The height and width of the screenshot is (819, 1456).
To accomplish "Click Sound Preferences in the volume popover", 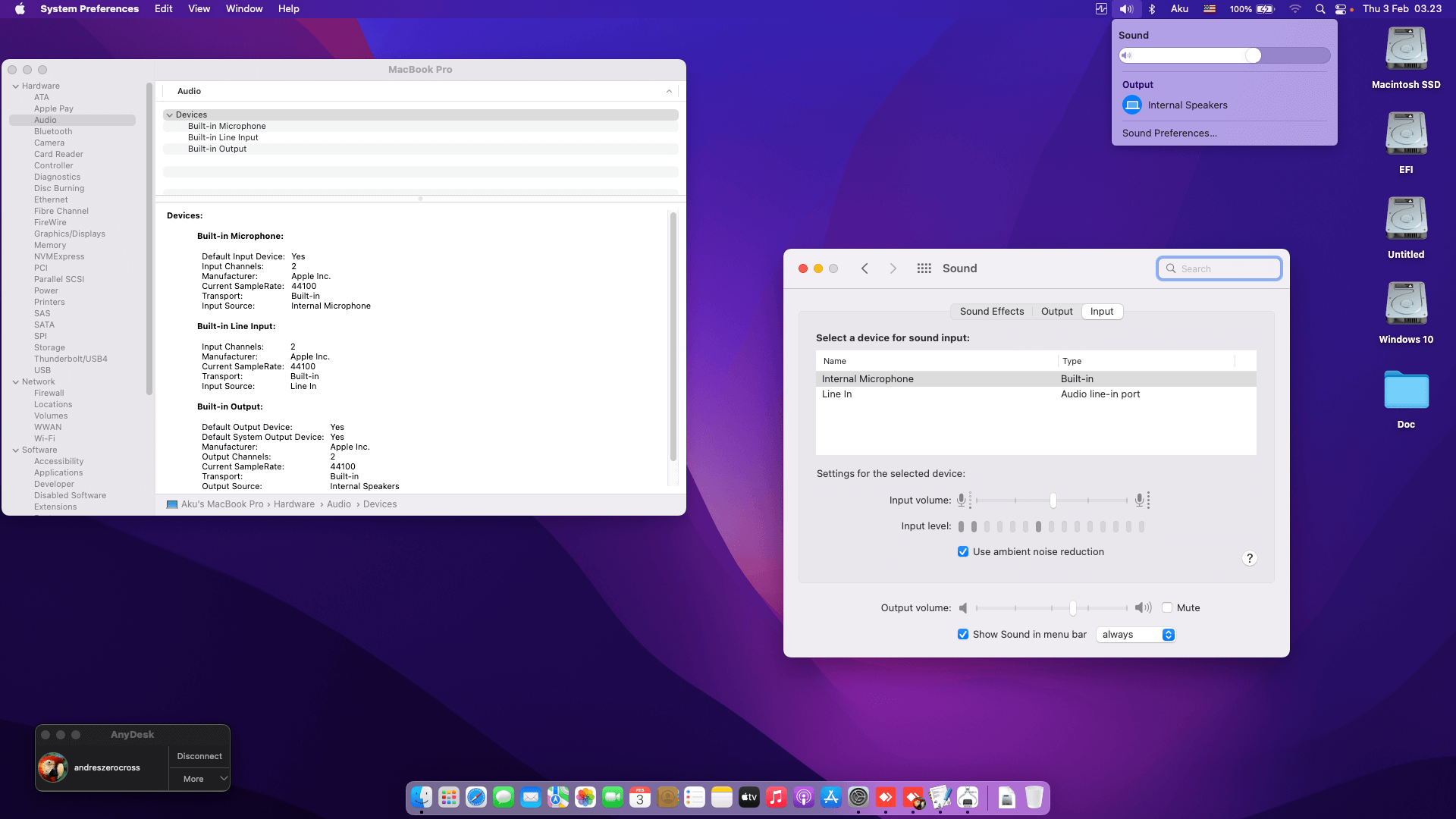I will coord(1169,133).
